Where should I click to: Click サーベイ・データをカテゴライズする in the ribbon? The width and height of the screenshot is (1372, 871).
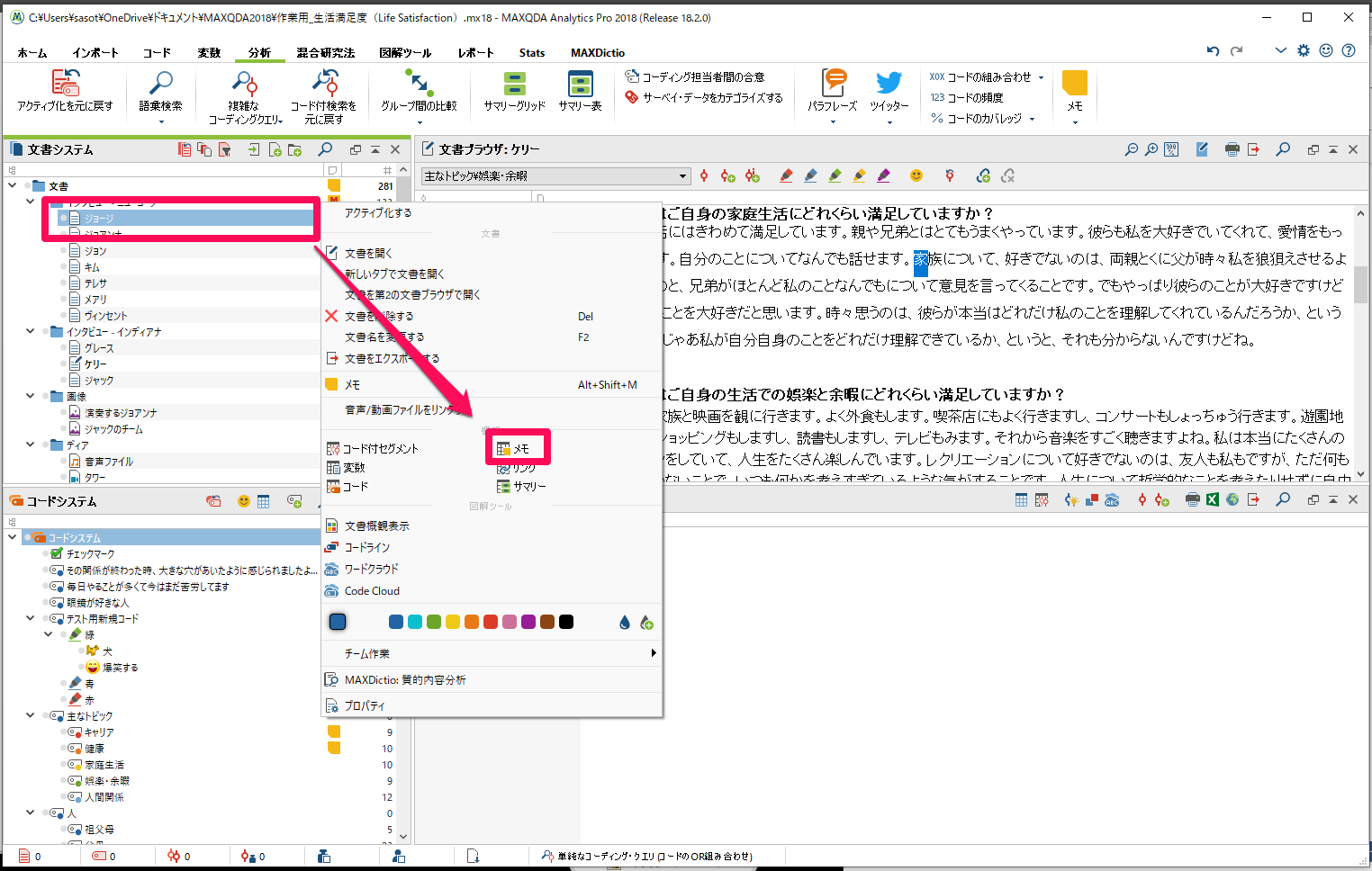[x=704, y=97]
